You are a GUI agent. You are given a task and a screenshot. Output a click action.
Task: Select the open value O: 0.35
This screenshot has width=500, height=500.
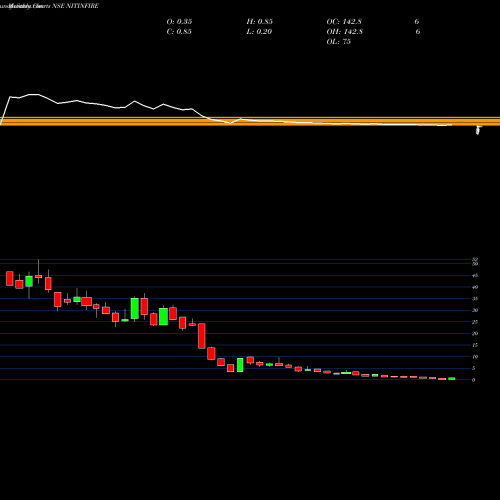point(179,22)
